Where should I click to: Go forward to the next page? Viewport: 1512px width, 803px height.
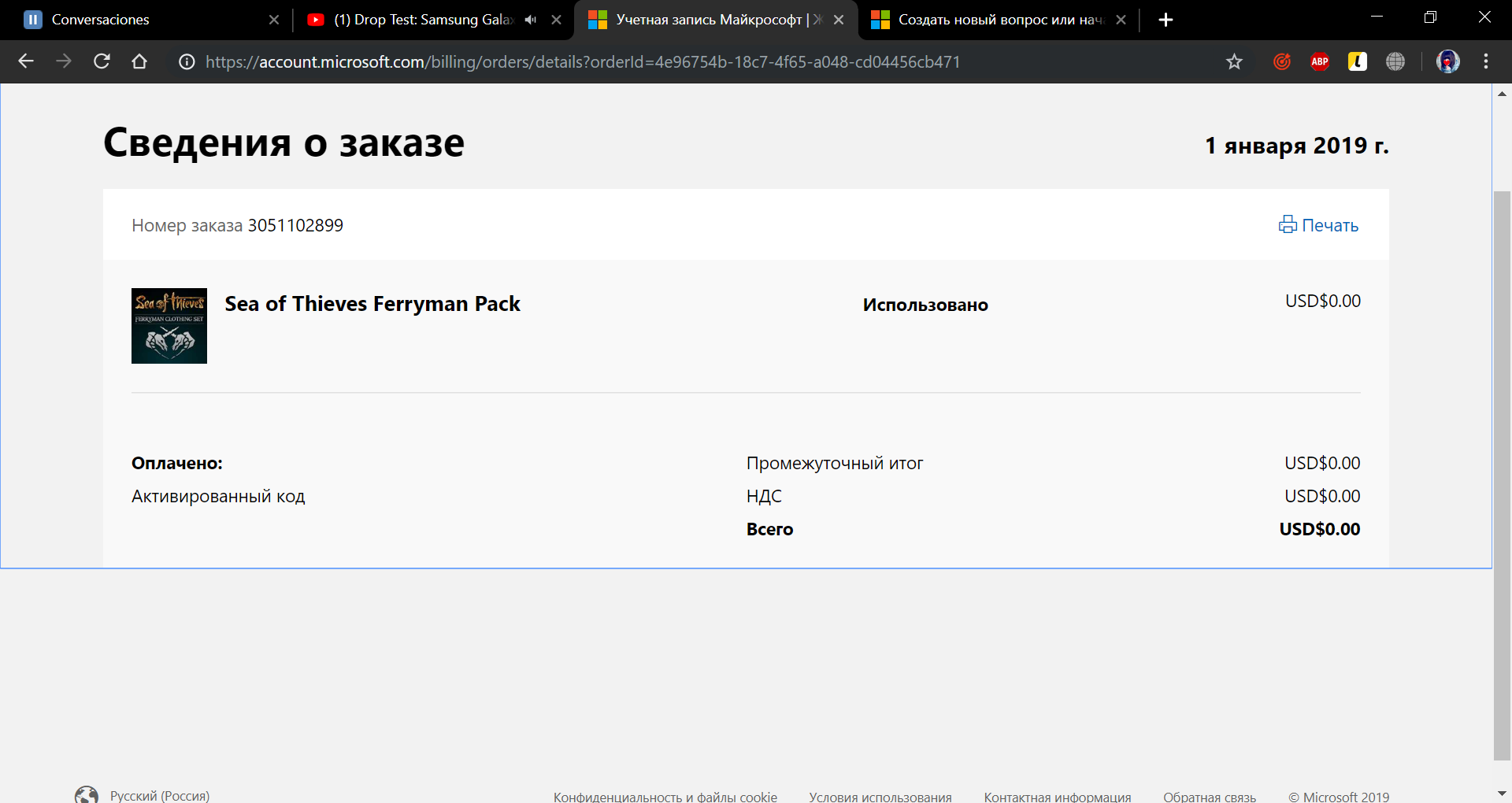tap(64, 61)
